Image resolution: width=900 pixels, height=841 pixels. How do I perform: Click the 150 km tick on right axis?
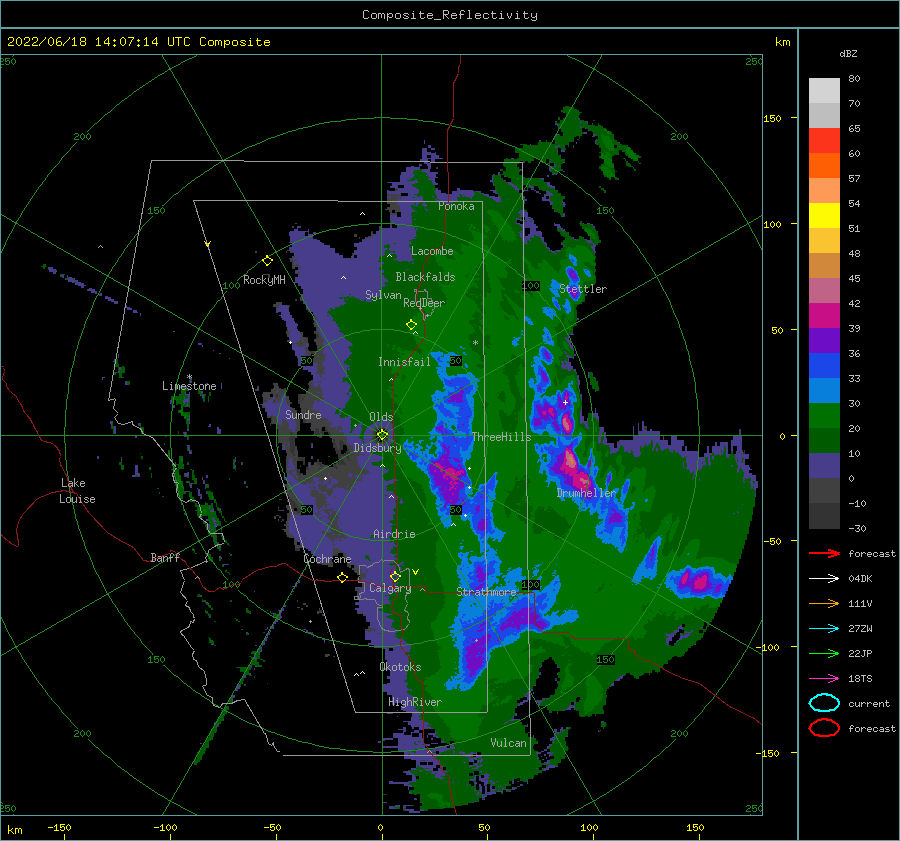[x=772, y=118]
